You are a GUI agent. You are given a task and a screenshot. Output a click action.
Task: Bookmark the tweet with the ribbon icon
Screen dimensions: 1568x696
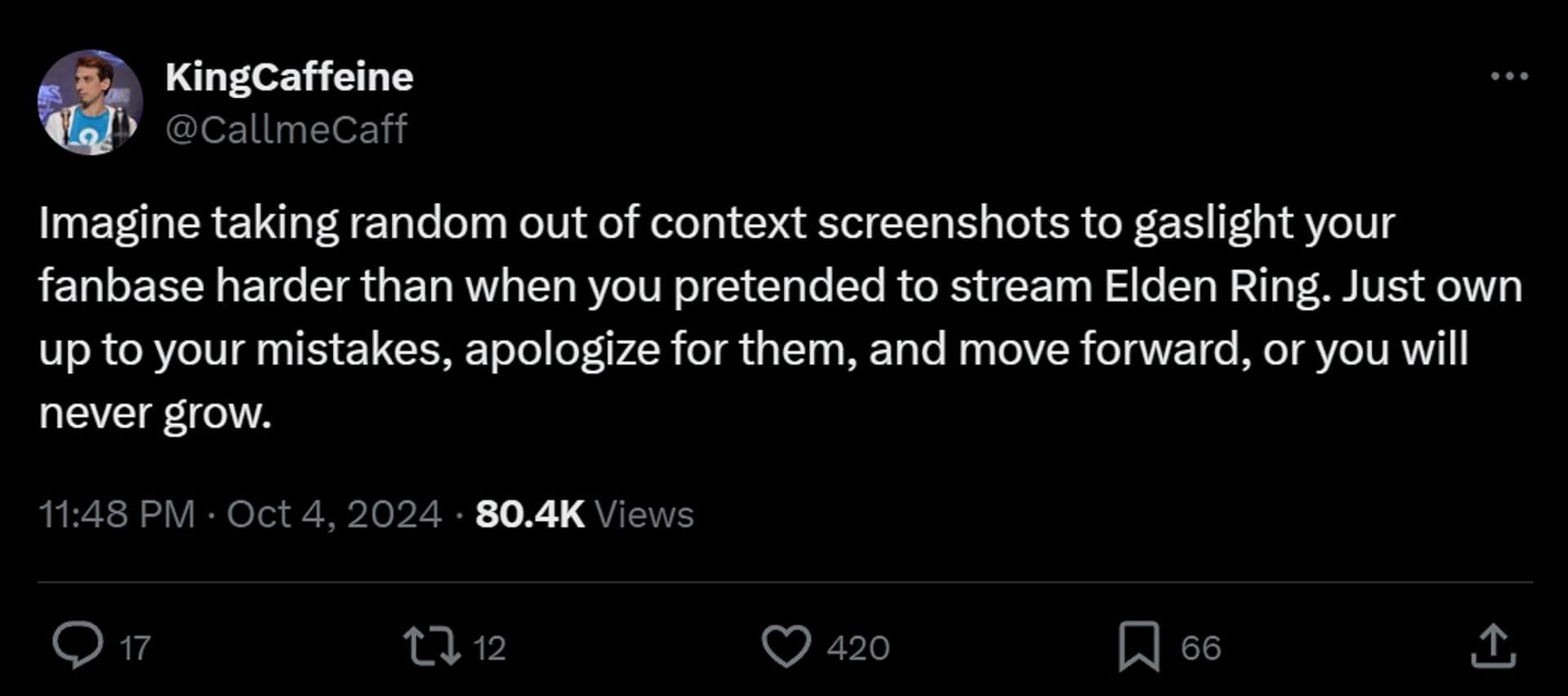point(1138,646)
